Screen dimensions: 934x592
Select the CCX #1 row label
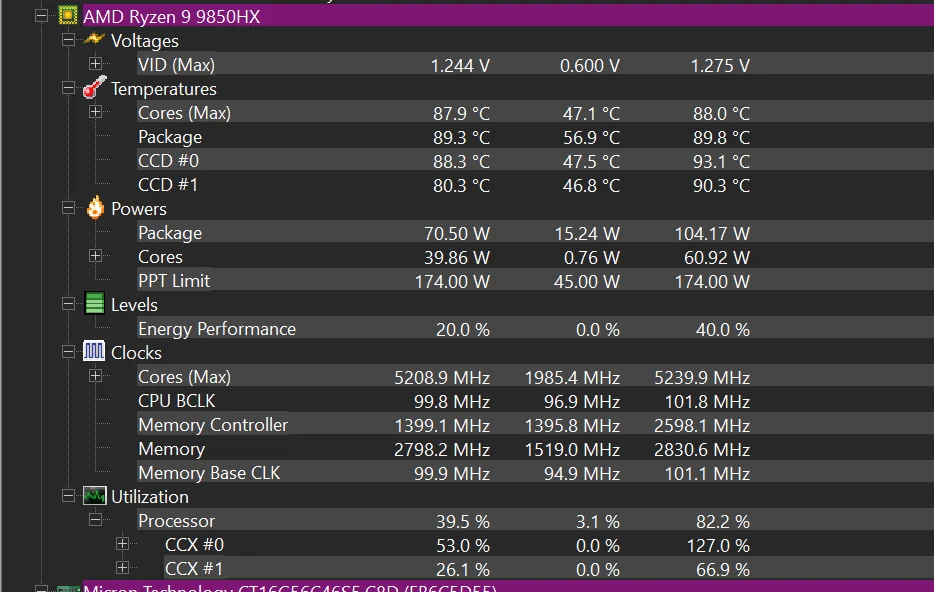tap(194, 569)
